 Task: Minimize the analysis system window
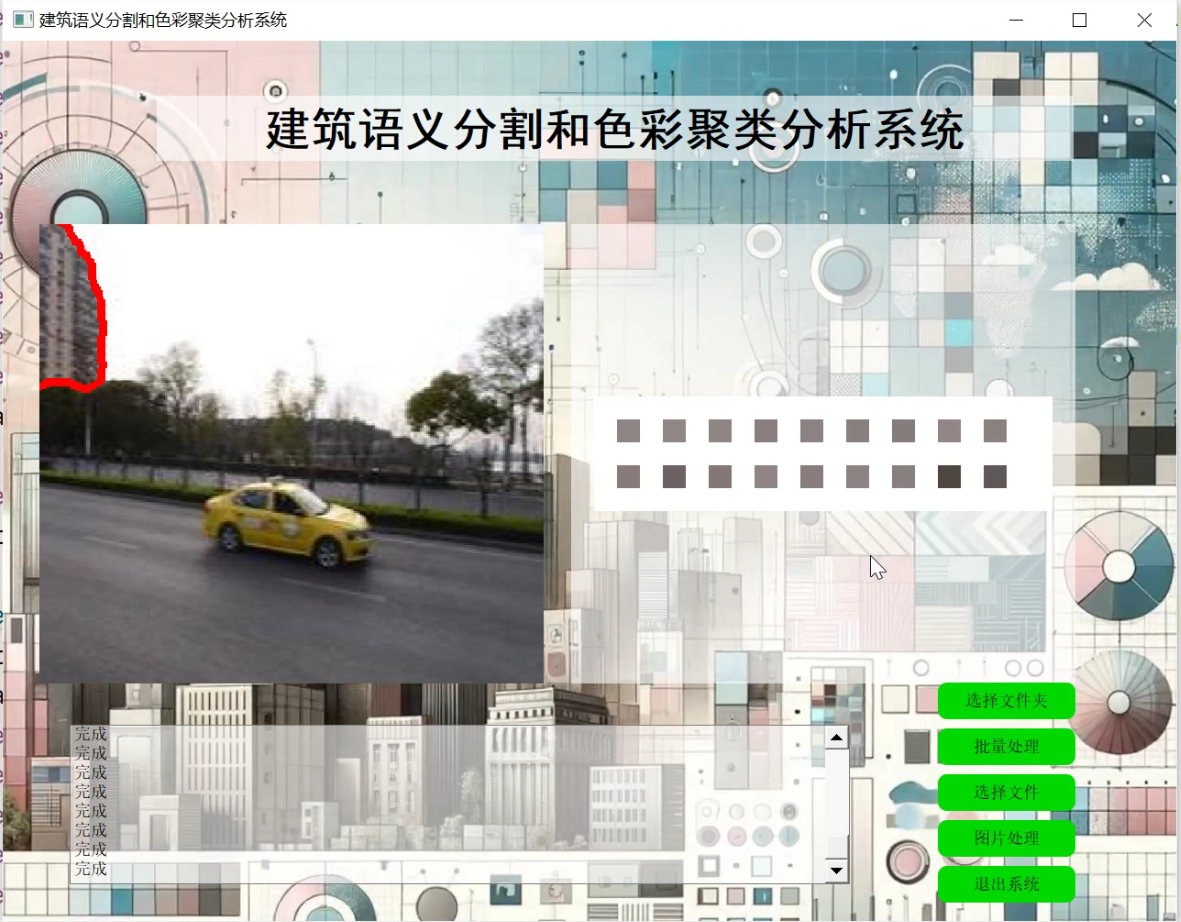[x=1016, y=20]
